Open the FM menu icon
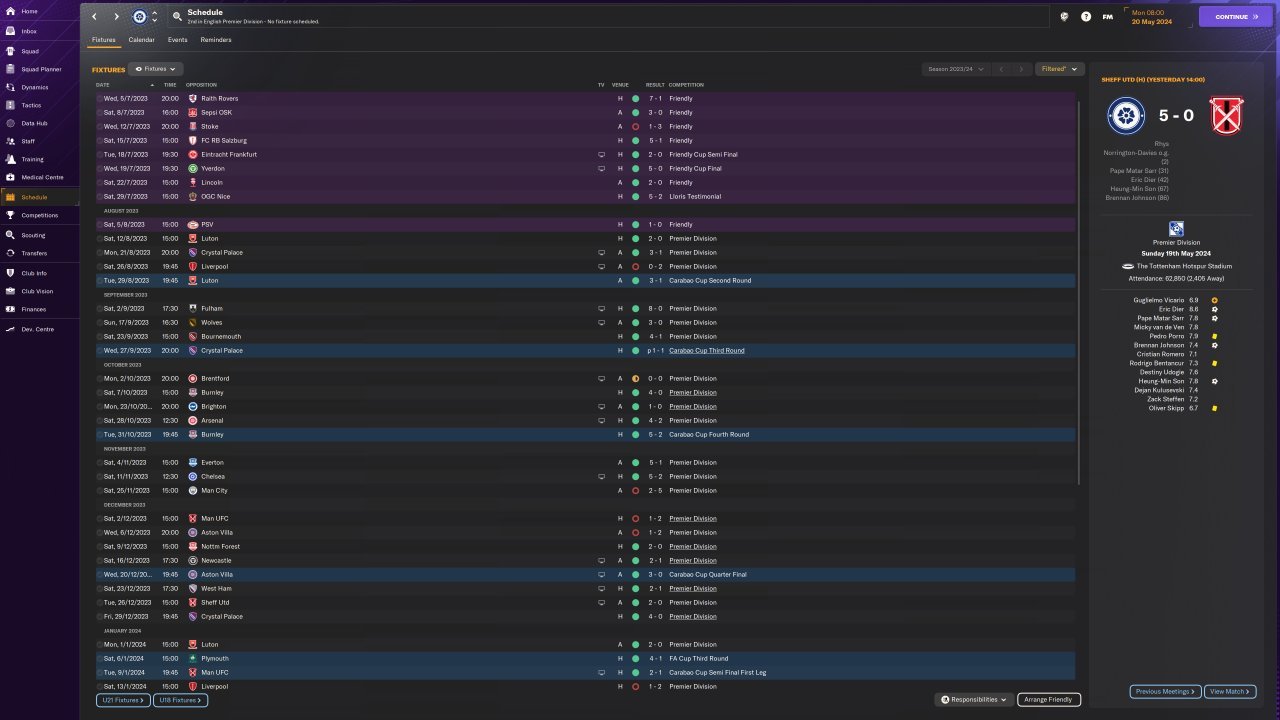 click(1107, 17)
